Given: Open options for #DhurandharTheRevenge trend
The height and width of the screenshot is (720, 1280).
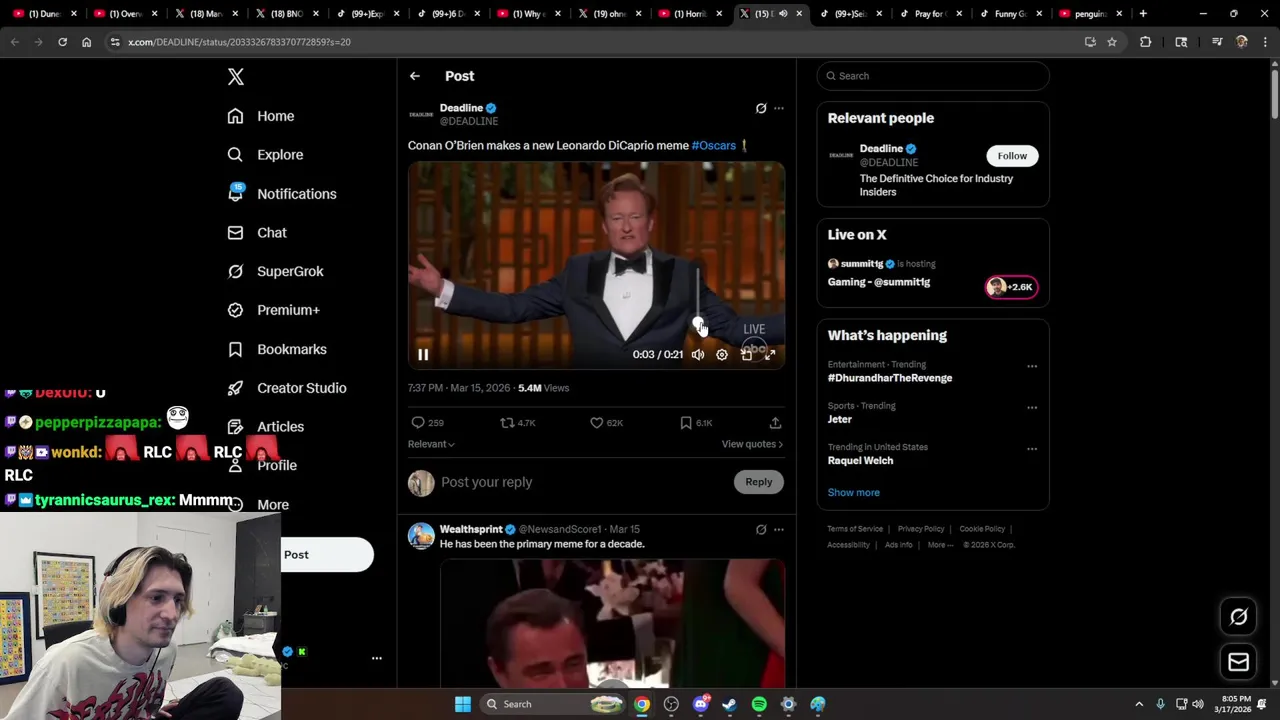Looking at the screenshot, I should click(x=1032, y=366).
